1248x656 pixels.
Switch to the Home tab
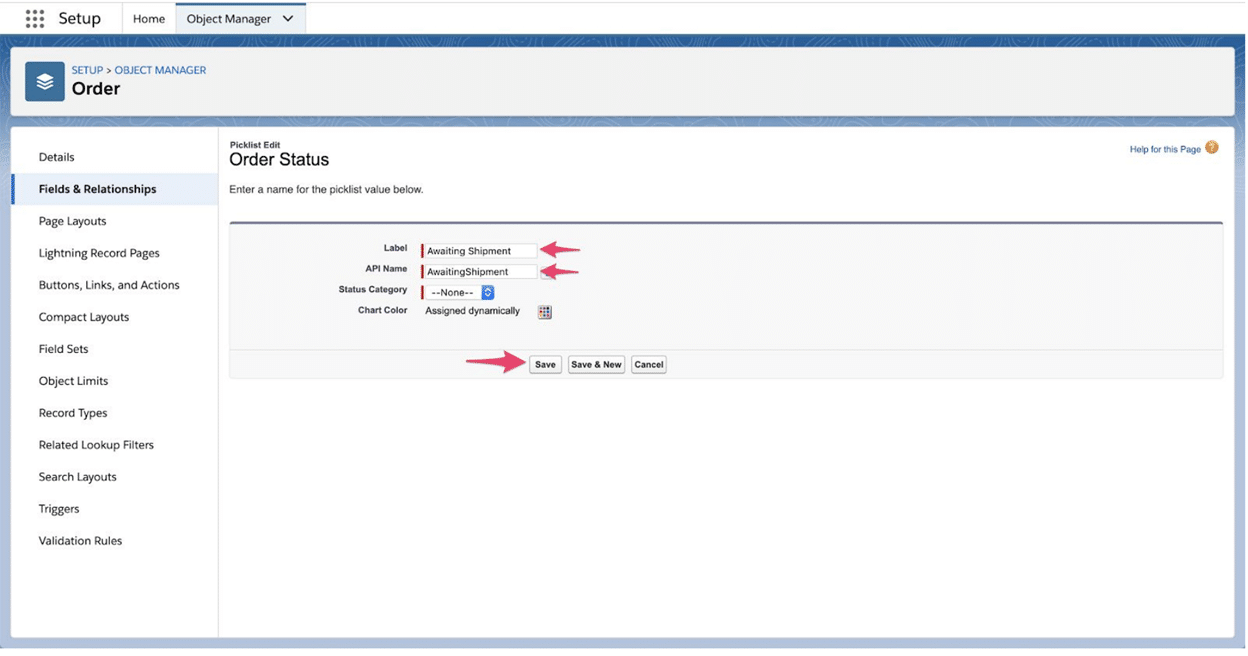[x=149, y=18]
